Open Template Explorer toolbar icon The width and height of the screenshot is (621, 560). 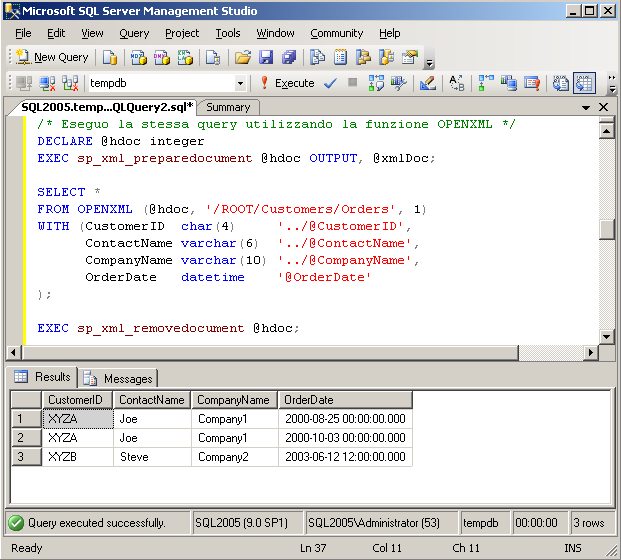pyautogui.click(x=387, y=57)
